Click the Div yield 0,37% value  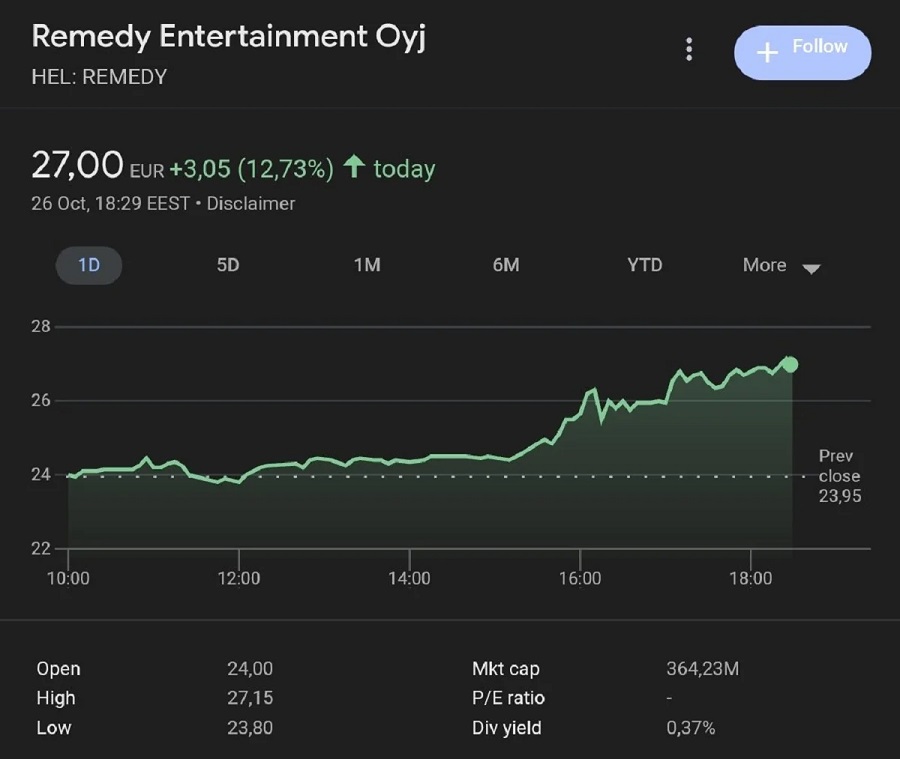click(691, 728)
